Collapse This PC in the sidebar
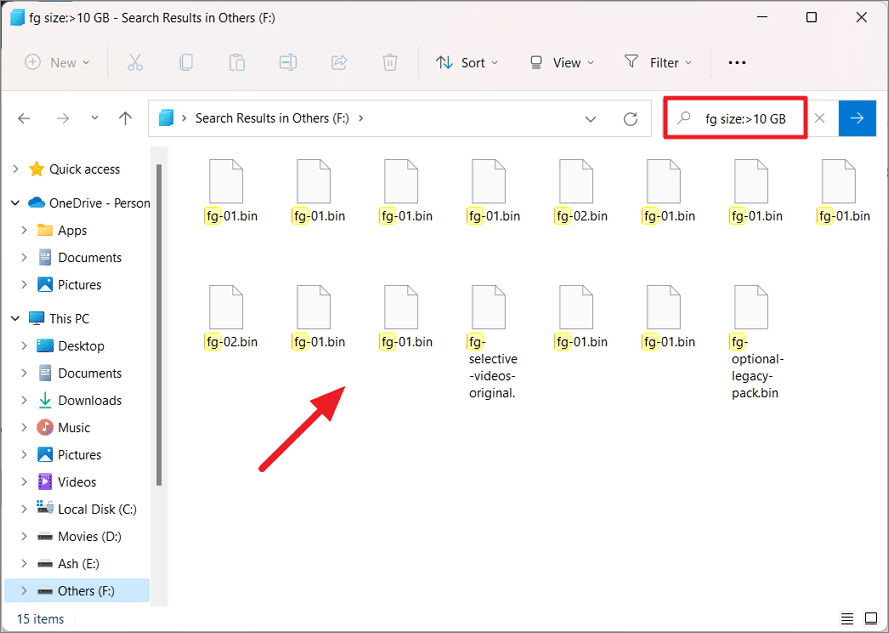889x633 pixels. pyautogui.click(x=14, y=318)
